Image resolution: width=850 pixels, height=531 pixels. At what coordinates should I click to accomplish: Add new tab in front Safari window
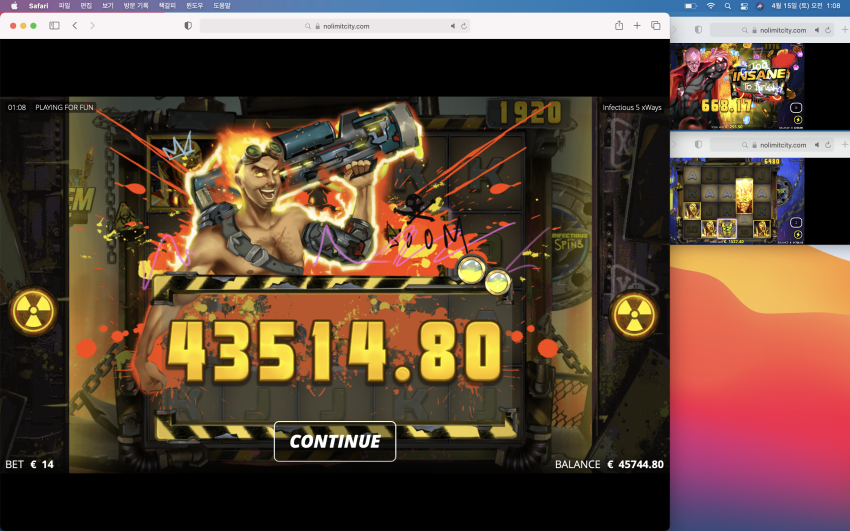point(637,25)
